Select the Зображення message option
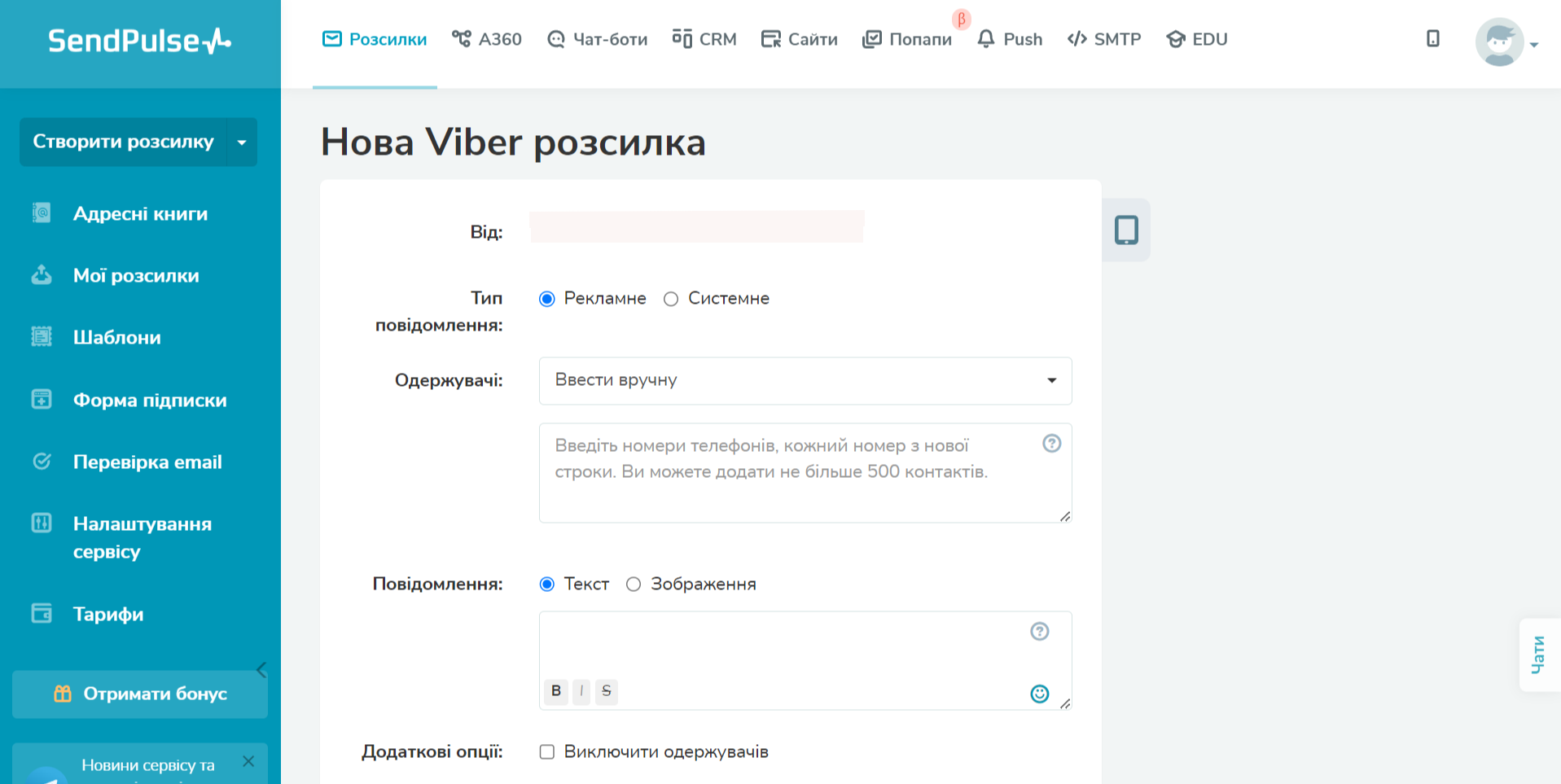 coord(634,585)
